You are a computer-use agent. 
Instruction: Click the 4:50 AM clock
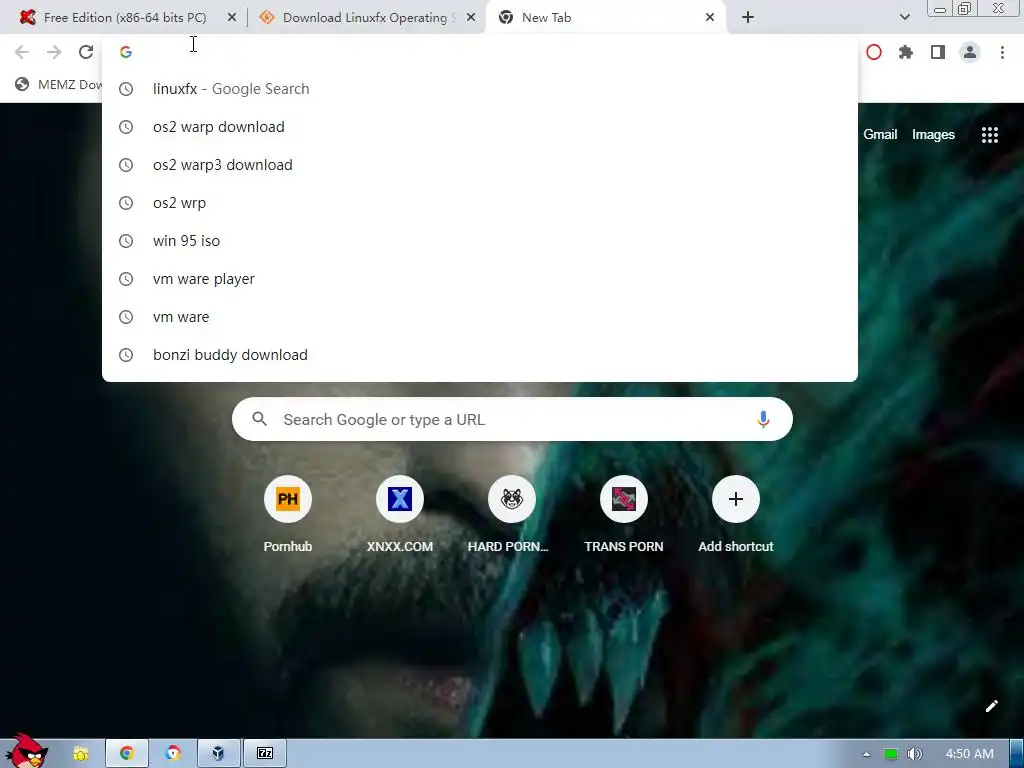[x=969, y=754]
